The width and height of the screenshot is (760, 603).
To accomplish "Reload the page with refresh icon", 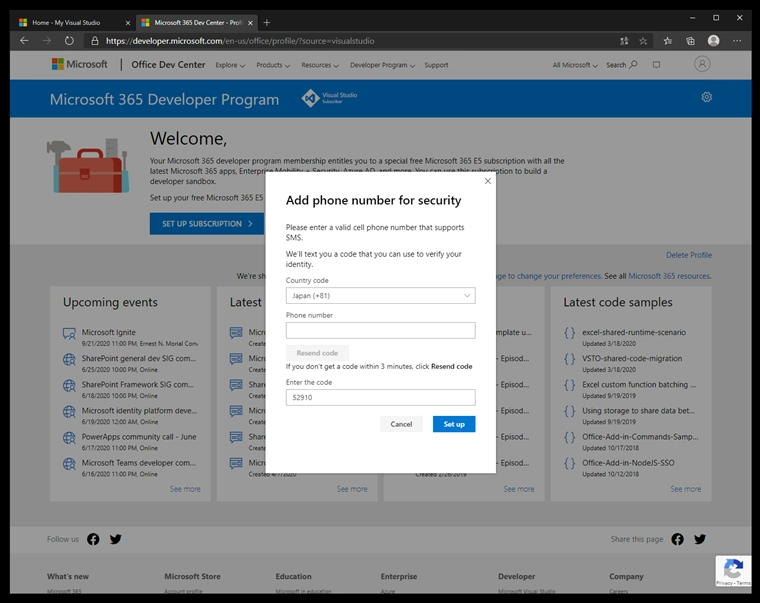I will [x=69, y=41].
